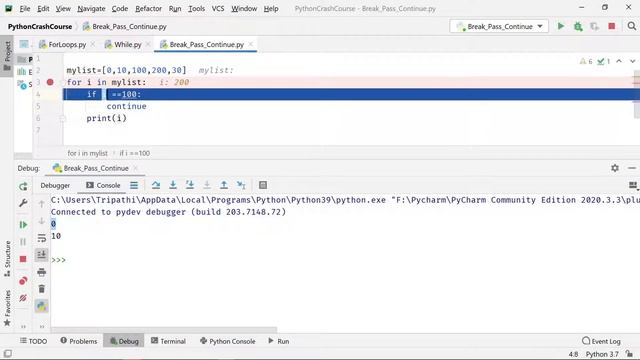
Task: Print console output icon
Action: (x=41, y=272)
